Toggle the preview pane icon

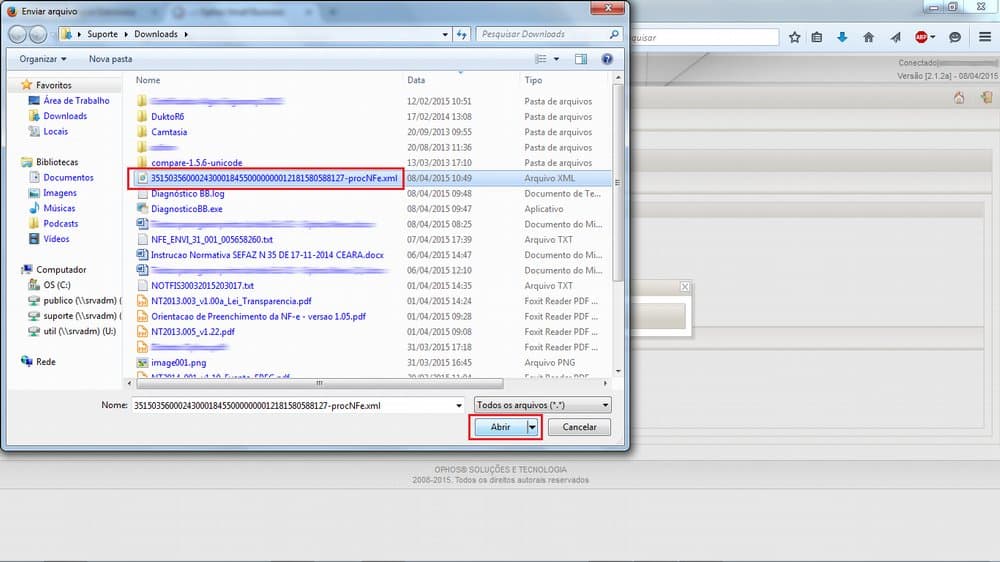point(580,59)
